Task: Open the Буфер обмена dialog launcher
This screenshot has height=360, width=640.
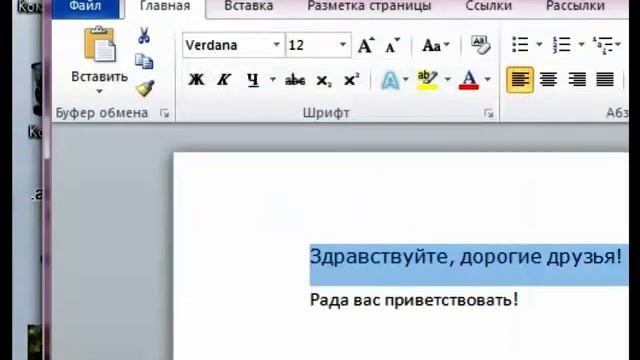Action: point(165,114)
